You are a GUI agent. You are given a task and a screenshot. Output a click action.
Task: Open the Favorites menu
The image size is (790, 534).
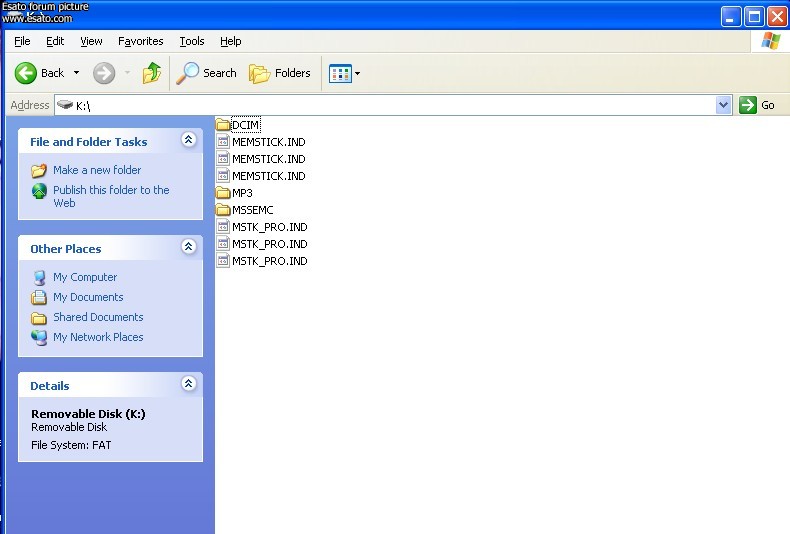140,41
